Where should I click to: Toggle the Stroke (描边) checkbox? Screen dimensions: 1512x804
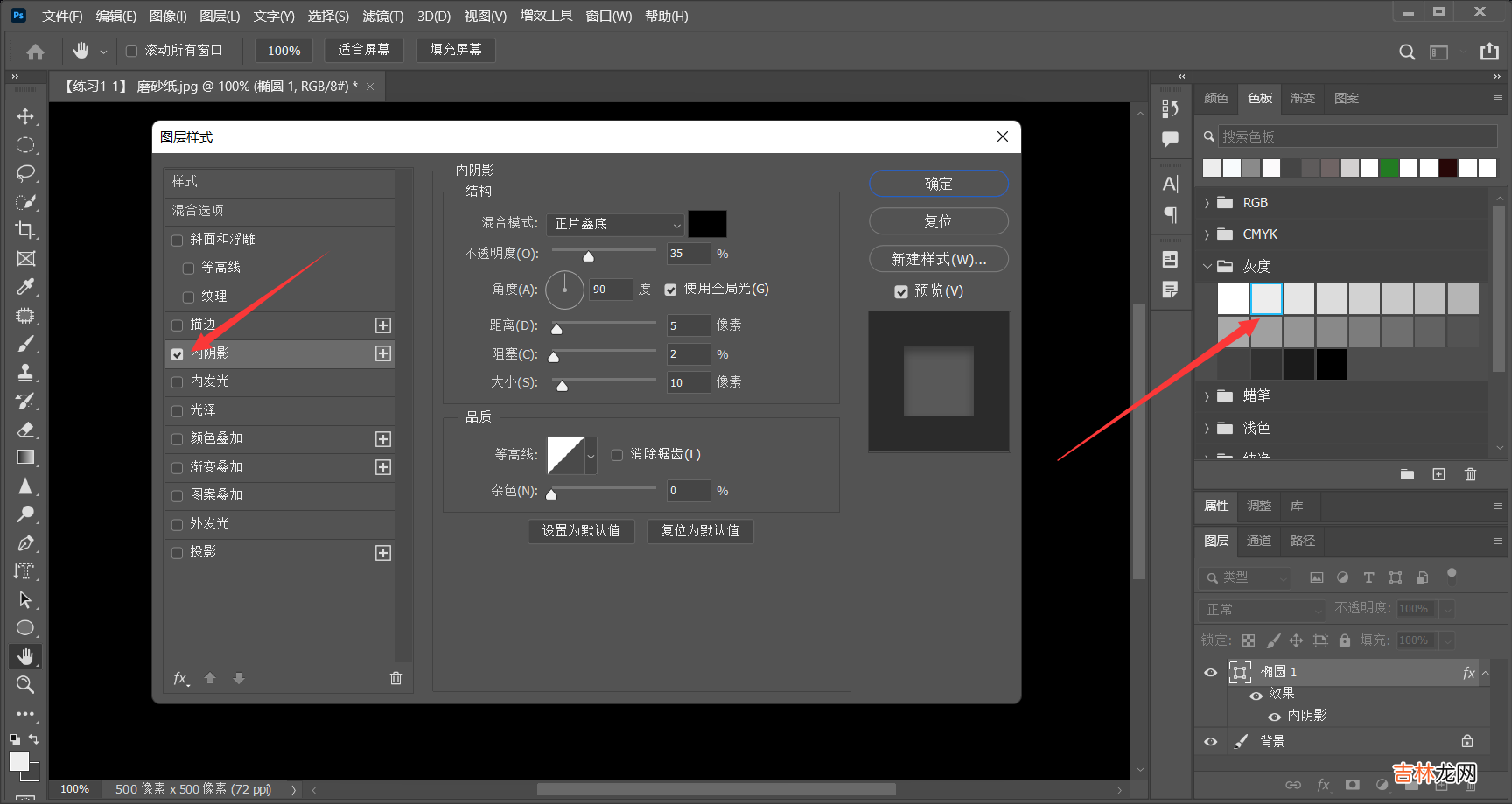(x=178, y=325)
